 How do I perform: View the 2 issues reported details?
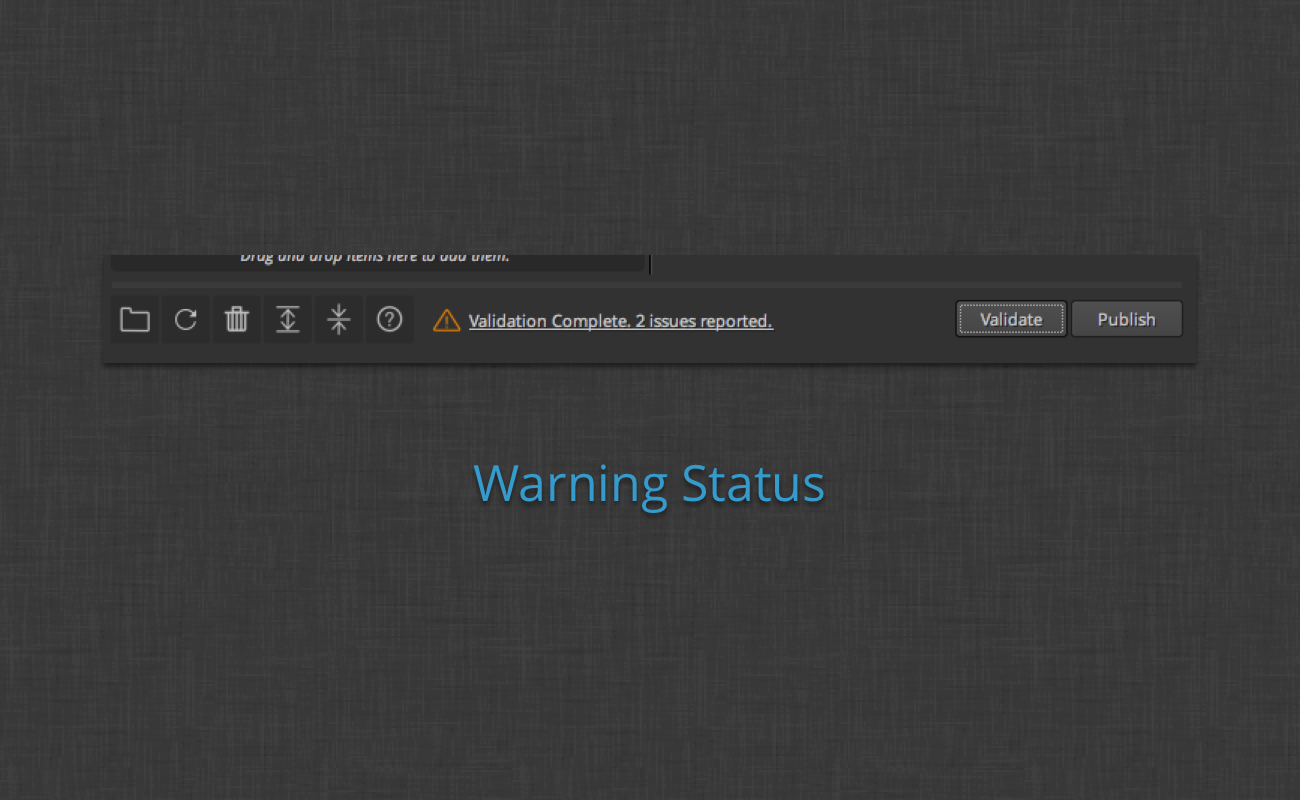click(704, 321)
